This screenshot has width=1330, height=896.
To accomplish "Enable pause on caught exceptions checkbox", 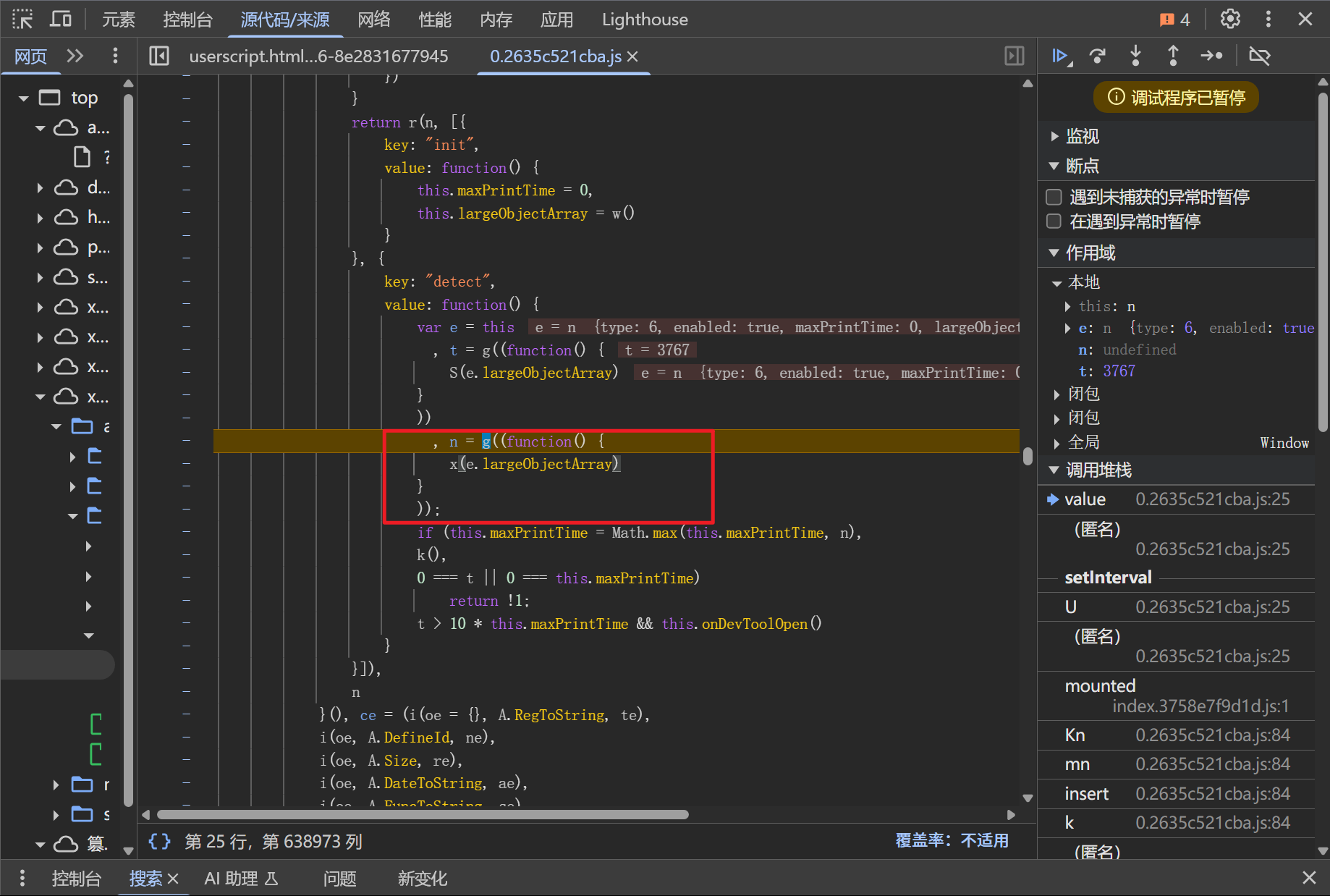I will (1054, 221).
